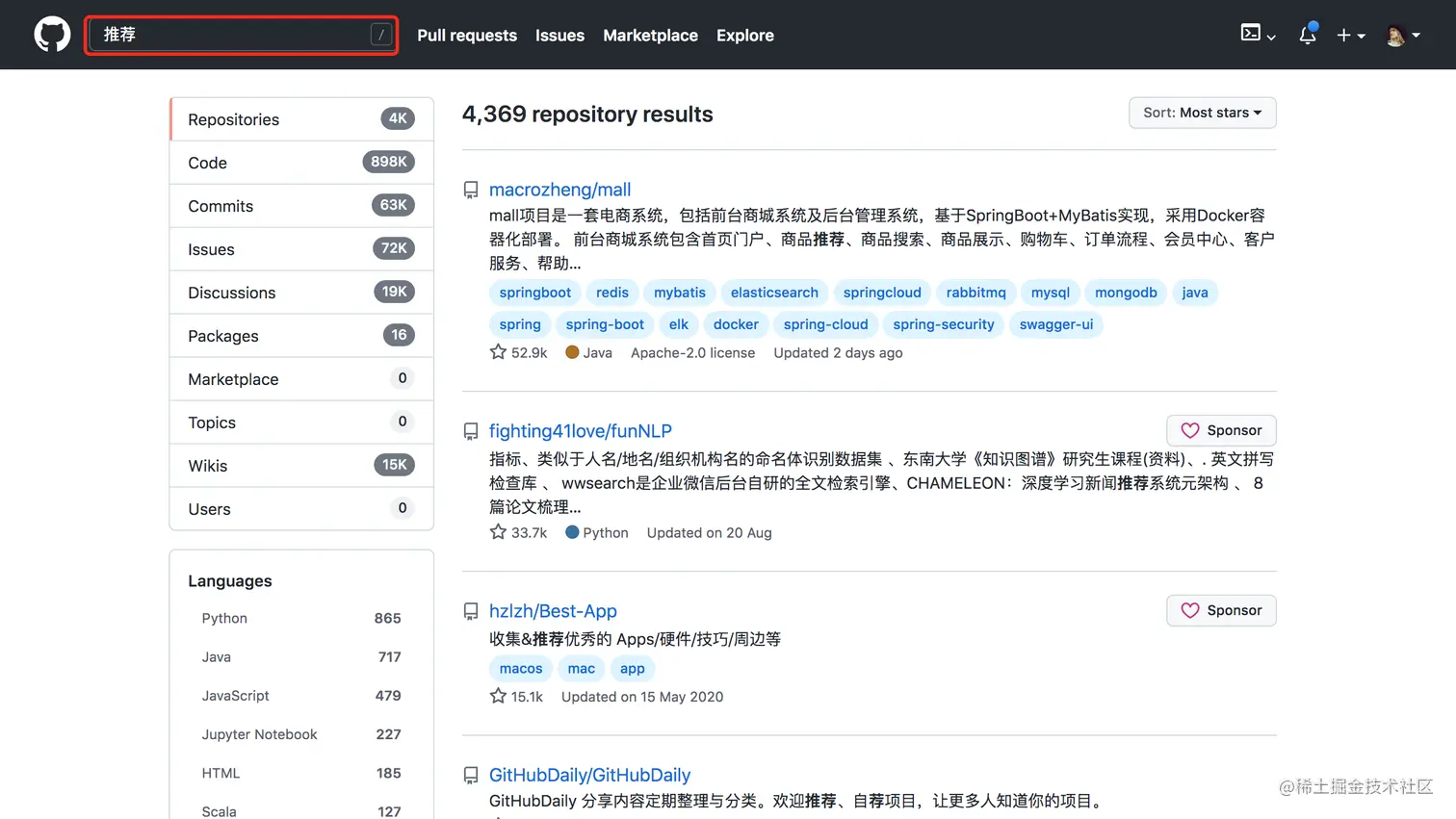Click the elasticsearch topic tag

pos(774,293)
